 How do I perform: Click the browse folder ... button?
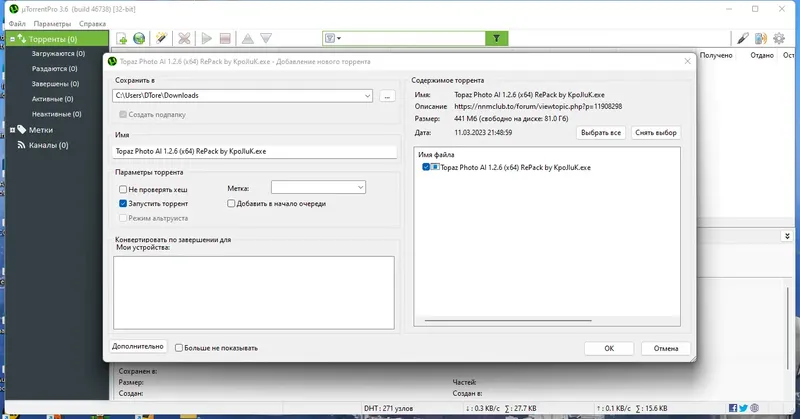(387, 96)
